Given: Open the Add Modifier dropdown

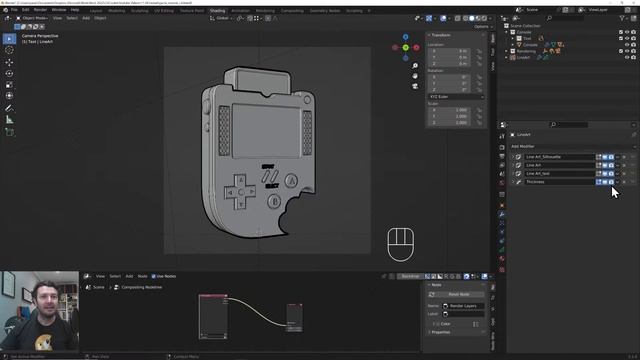Looking at the screenshot, I should point(573,147).
